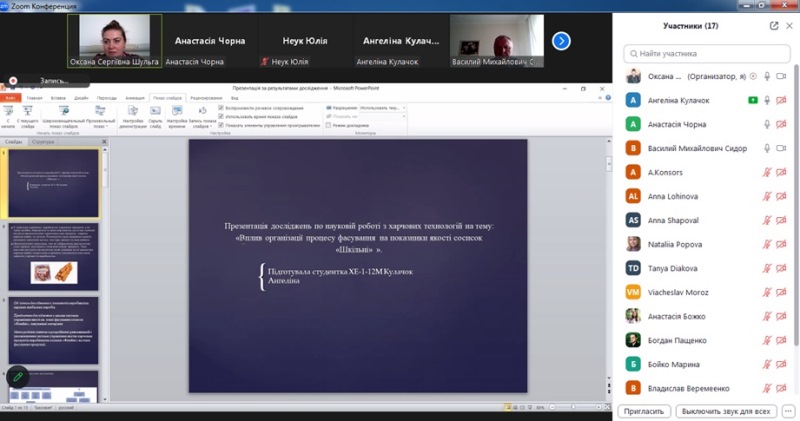Click next arrow in video gallery strip
The image size is (800, 421).
561,41
